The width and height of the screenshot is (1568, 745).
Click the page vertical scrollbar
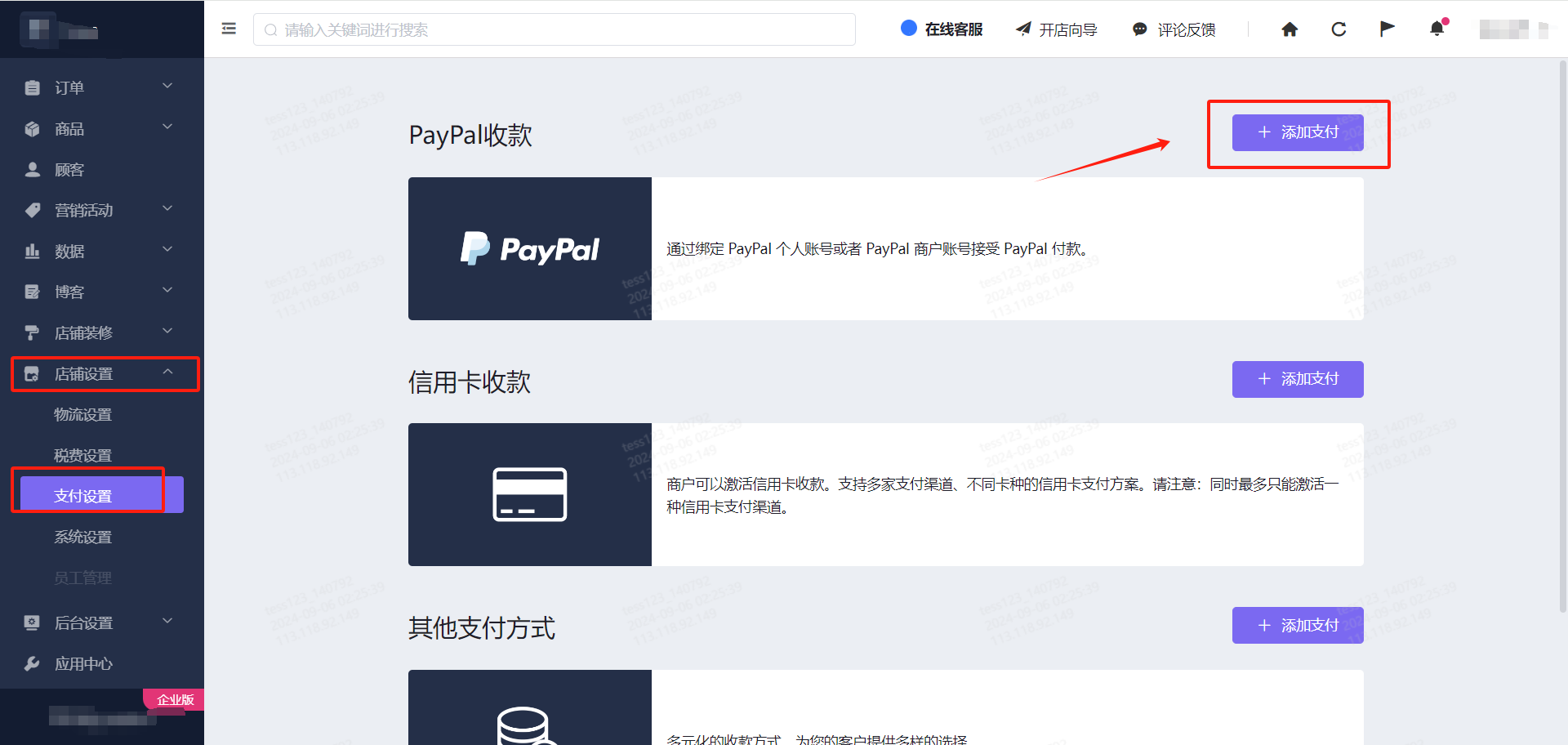(1563, 335)
